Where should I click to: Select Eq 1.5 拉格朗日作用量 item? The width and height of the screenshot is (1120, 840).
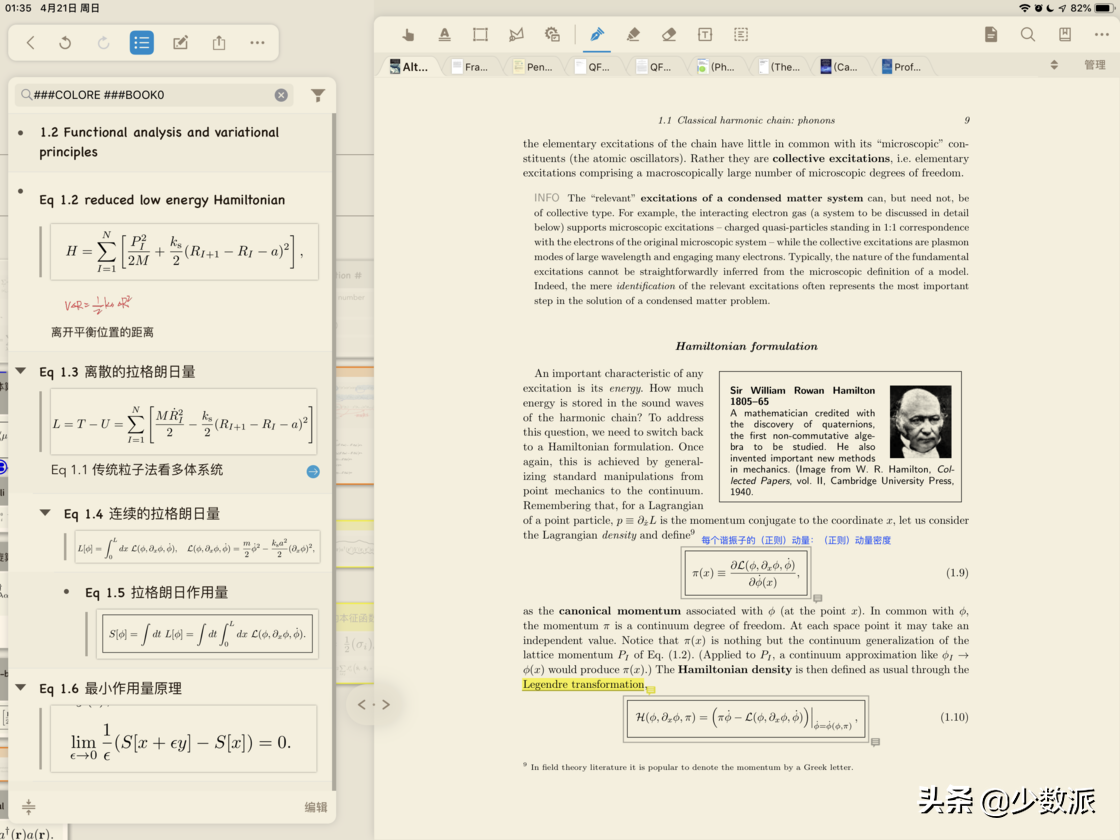156,593
